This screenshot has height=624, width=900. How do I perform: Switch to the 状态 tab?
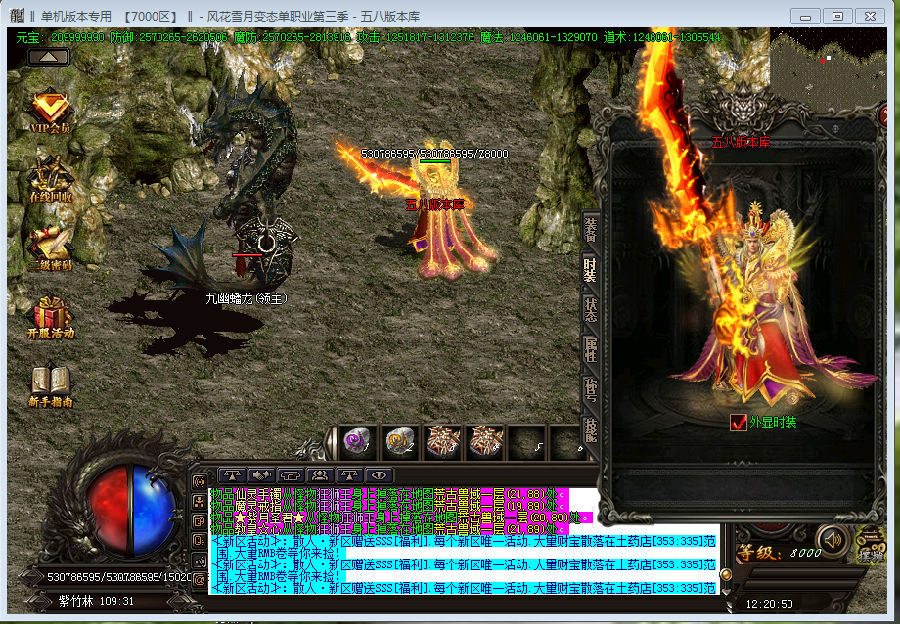pyautogui.click(x=590, y=309)
